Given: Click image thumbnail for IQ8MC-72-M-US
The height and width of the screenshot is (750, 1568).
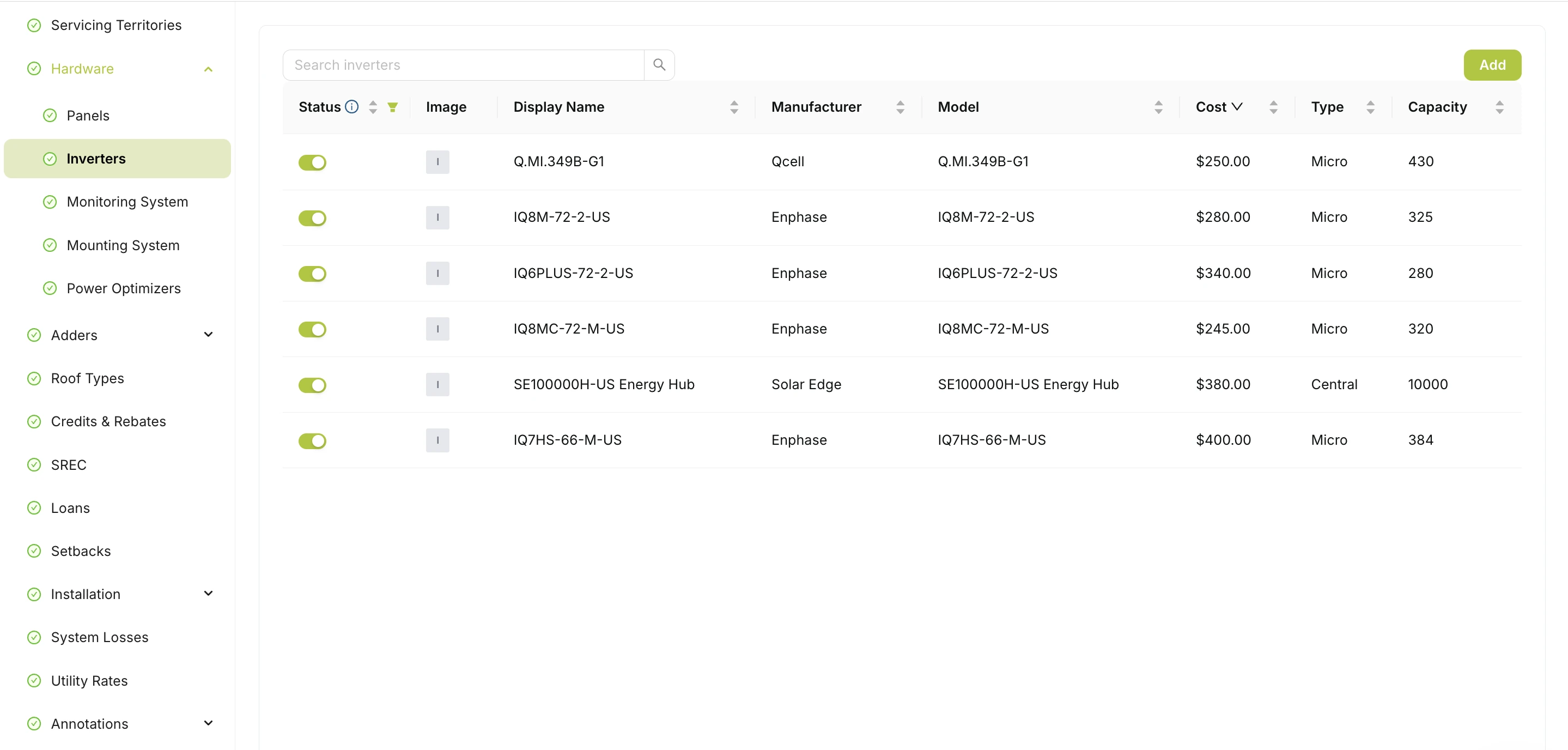Looking at the screenshot, I should (437, 329).
